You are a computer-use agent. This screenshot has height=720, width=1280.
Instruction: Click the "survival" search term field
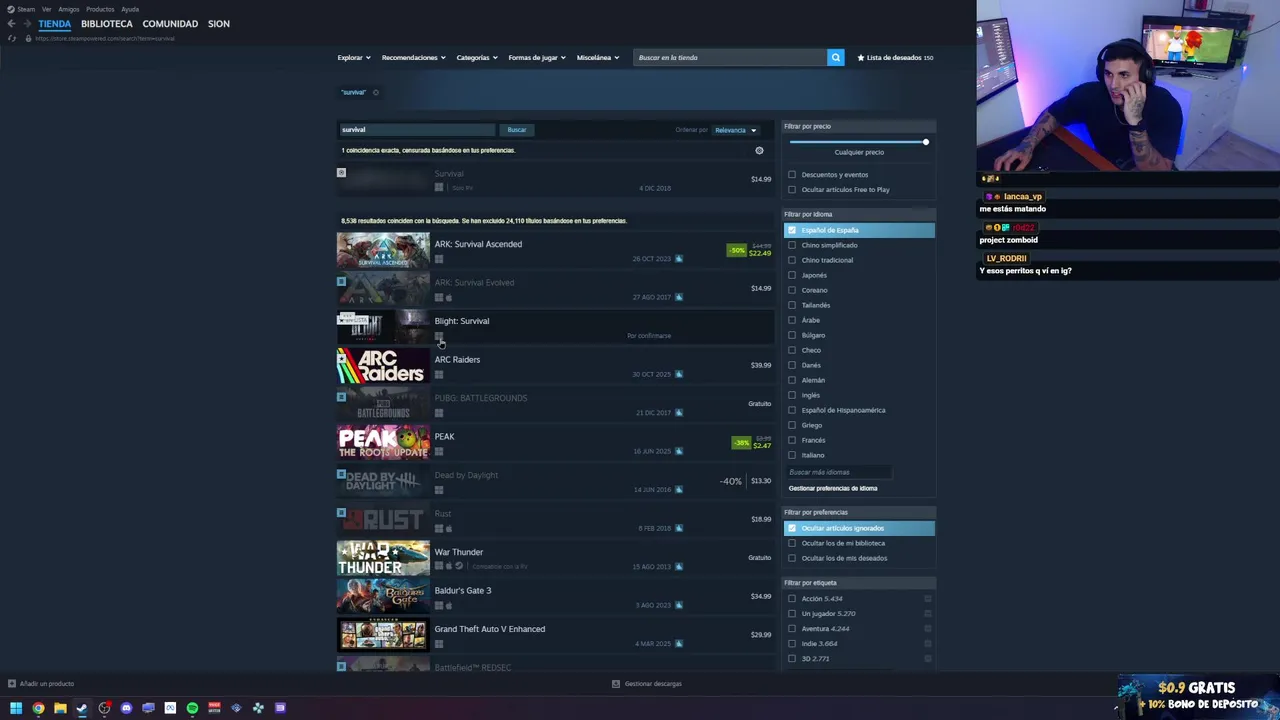point(417,130)
